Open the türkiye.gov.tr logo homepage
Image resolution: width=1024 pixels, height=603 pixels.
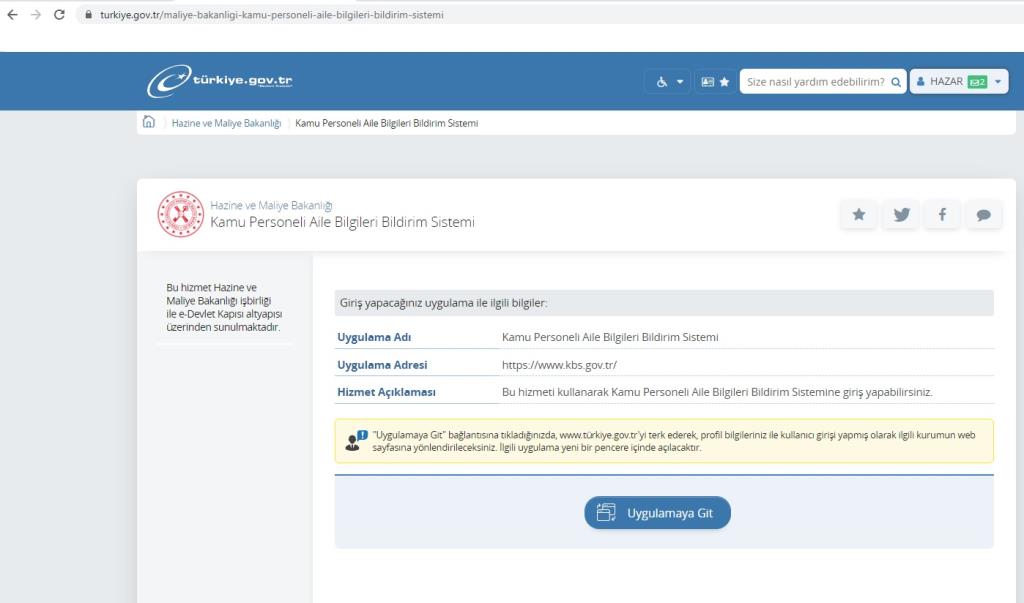pos(219,81)
